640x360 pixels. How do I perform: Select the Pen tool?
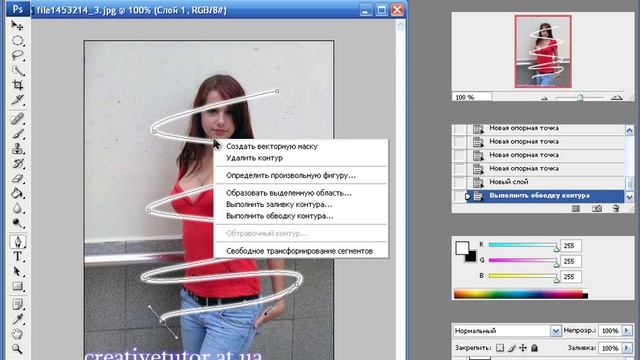(17, 242)
